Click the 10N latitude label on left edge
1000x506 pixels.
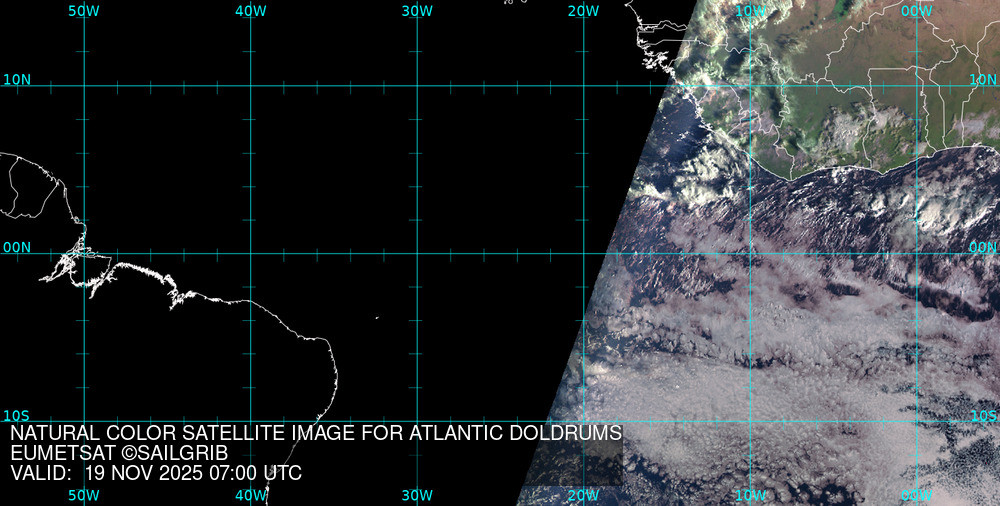click(x=16, y=79)
